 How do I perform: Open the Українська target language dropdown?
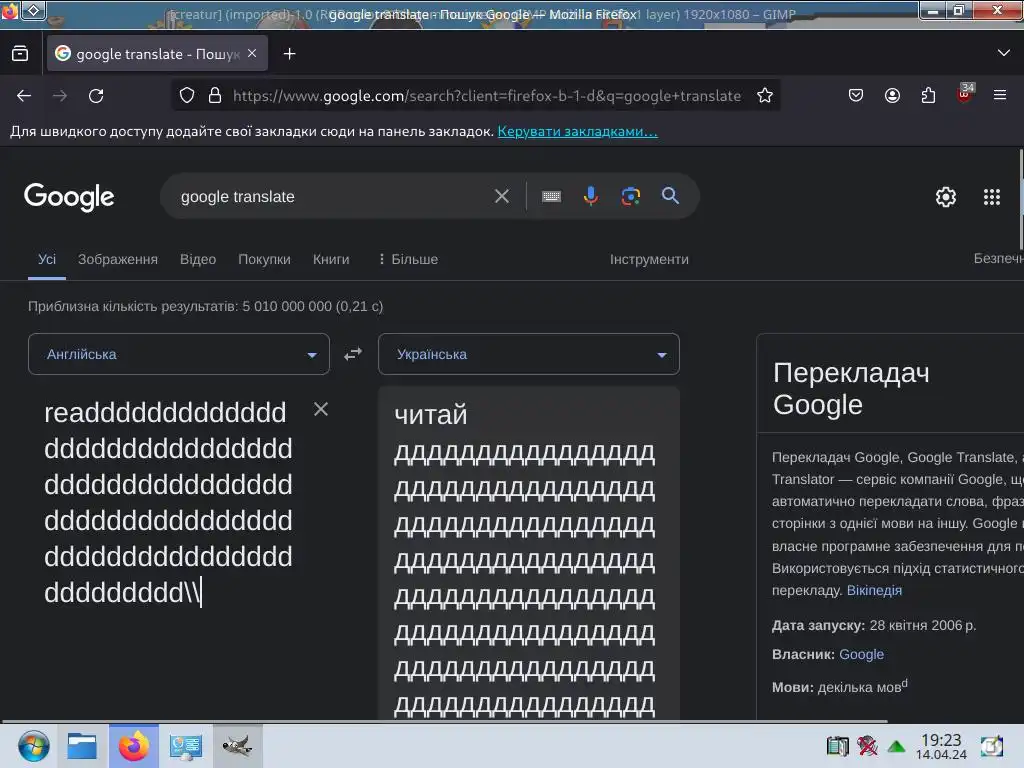coord(529,354)
